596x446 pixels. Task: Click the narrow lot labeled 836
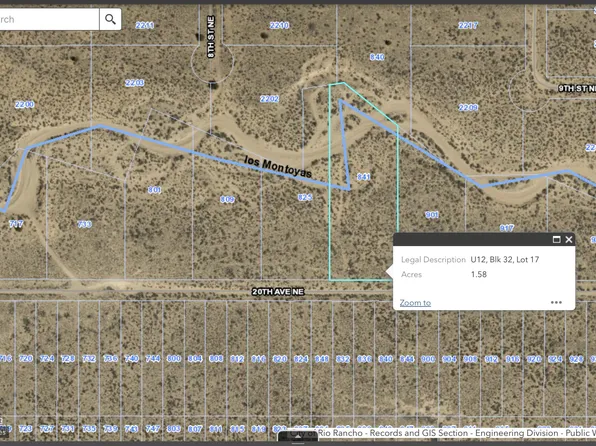coord(364,359)
